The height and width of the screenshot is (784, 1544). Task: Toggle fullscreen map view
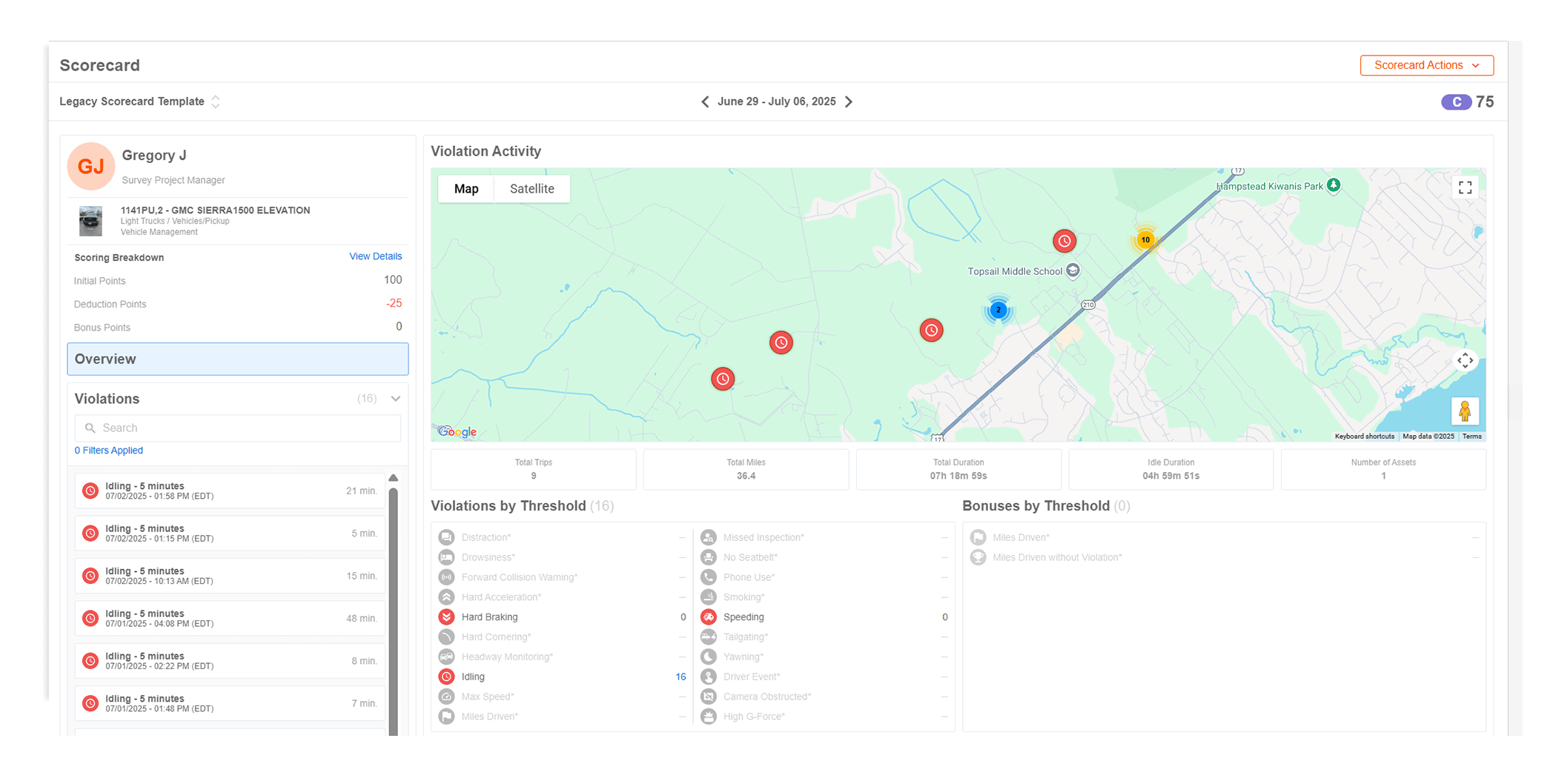(1465, 187)
